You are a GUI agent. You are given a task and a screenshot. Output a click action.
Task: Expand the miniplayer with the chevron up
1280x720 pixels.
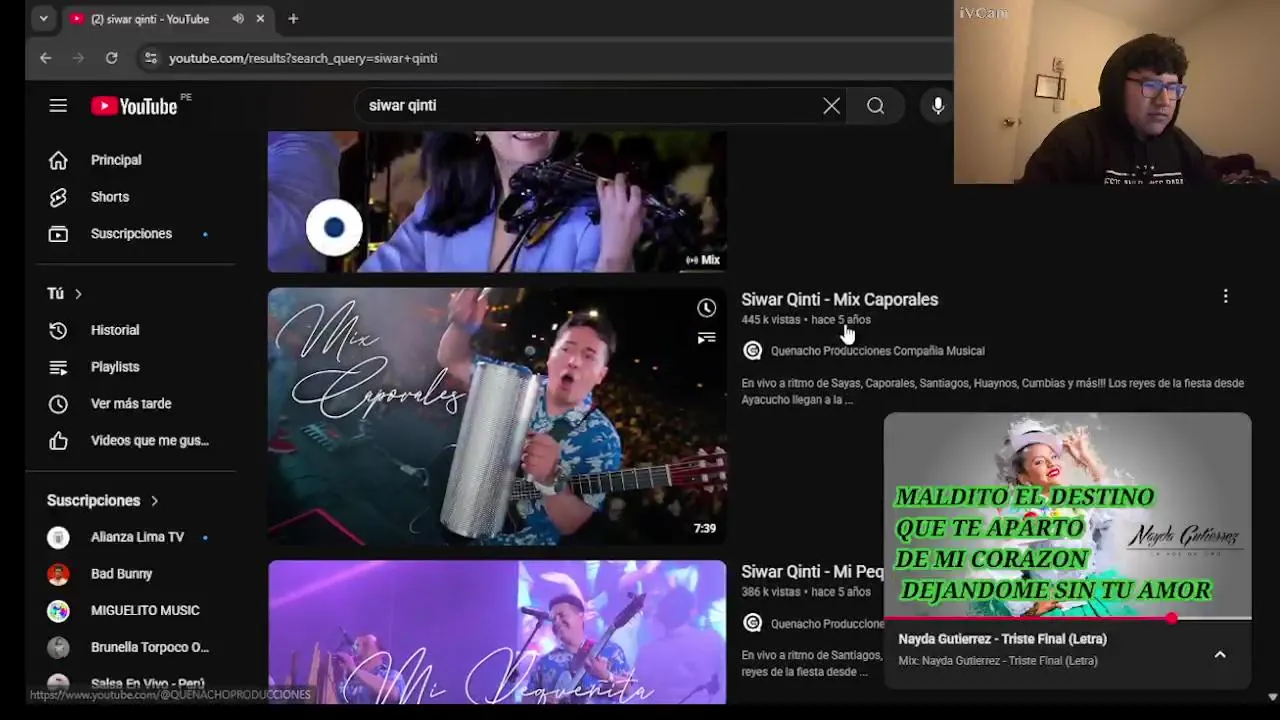pyautogui.click(x=1220, y=654)
